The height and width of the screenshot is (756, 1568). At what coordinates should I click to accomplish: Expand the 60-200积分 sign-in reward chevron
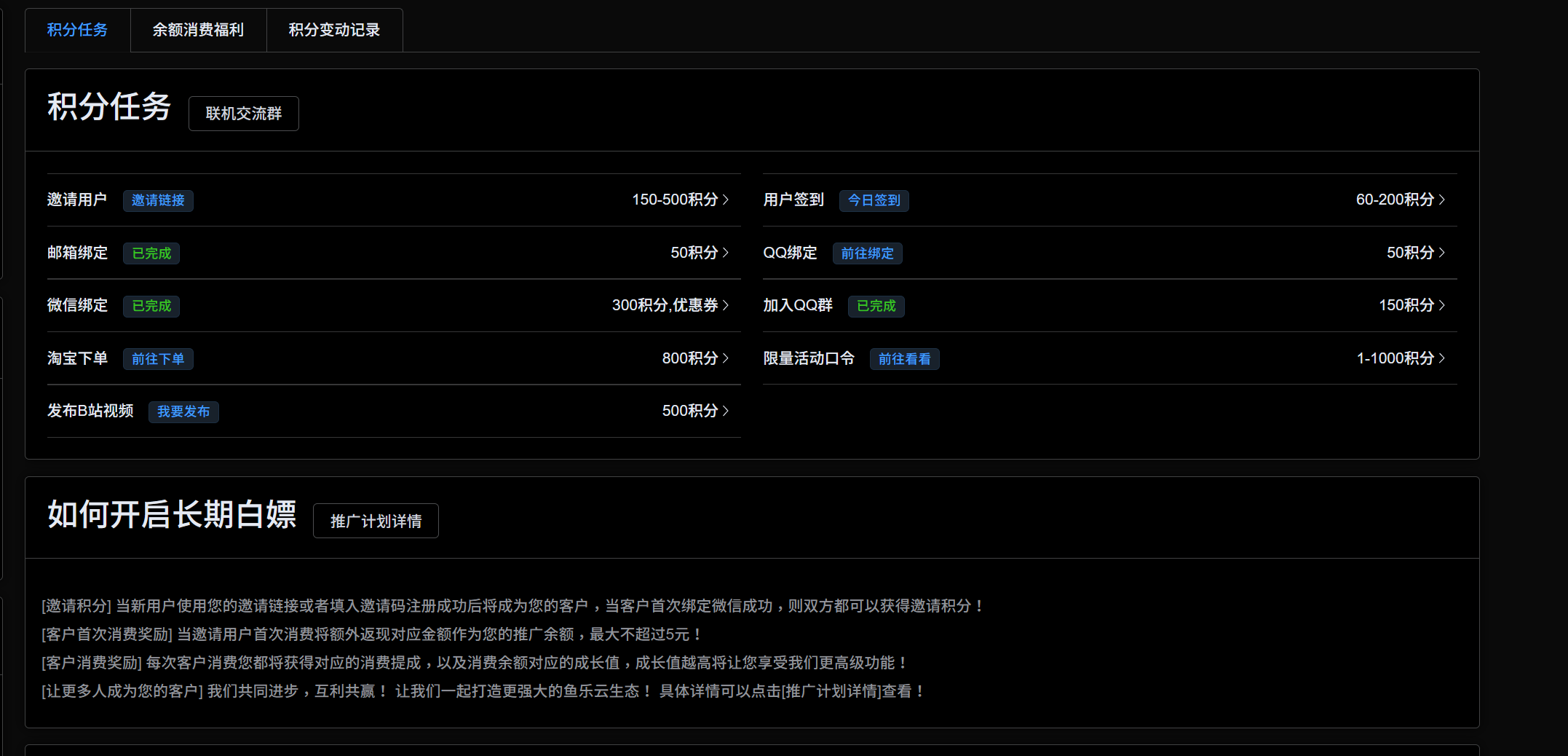[x=1441, y=200]
